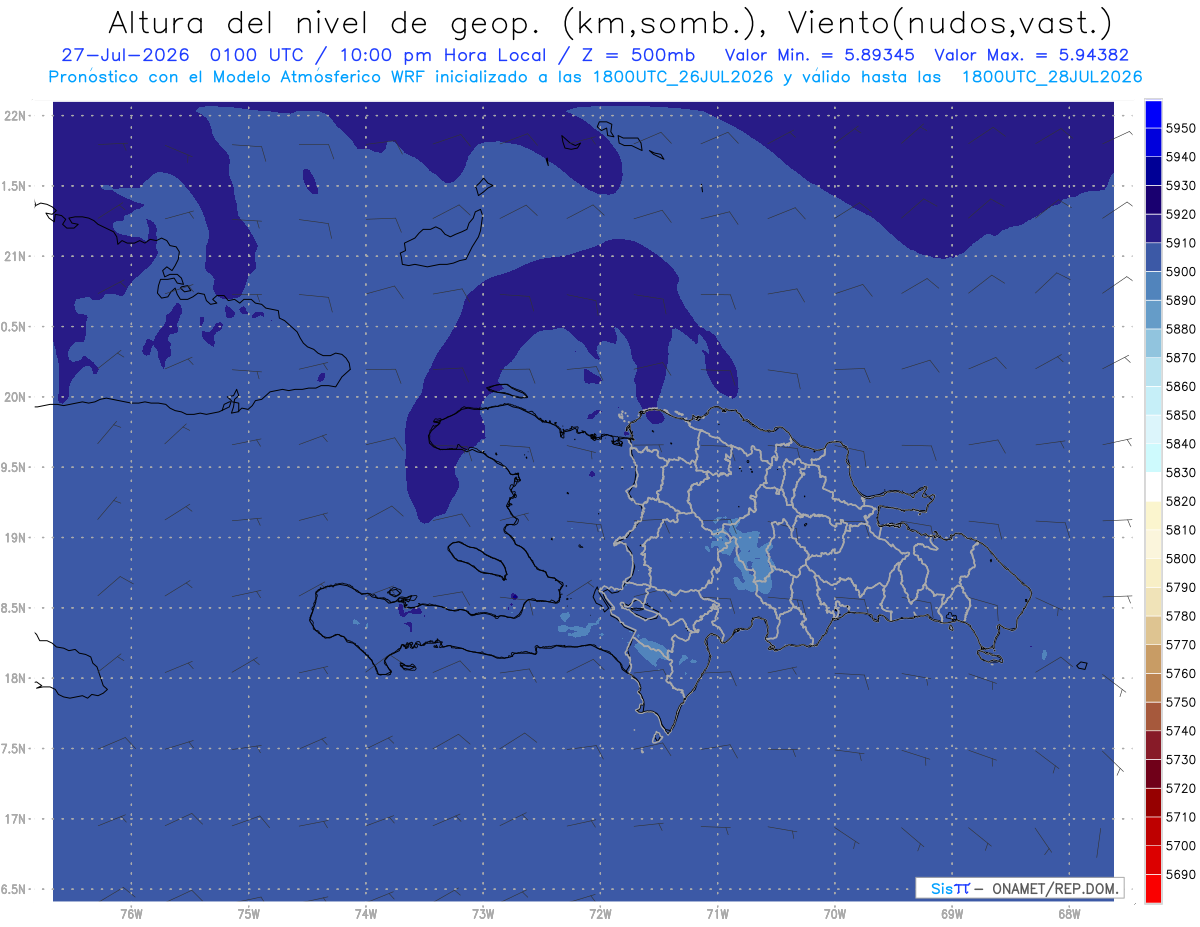1200x927 pixels.
Task: Click the 21N latitude label
Action: (x=16, y=256)
